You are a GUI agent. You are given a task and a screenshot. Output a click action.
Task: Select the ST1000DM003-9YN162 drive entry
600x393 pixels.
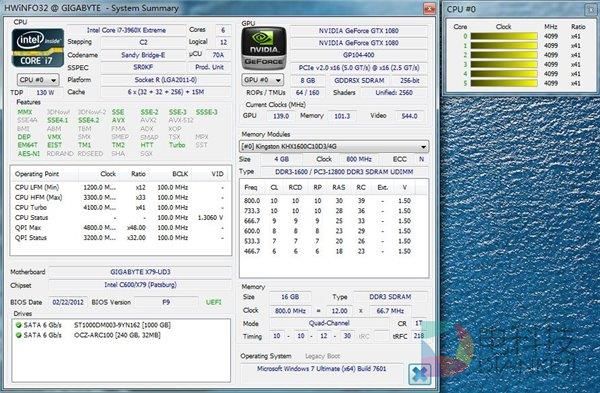122,325
